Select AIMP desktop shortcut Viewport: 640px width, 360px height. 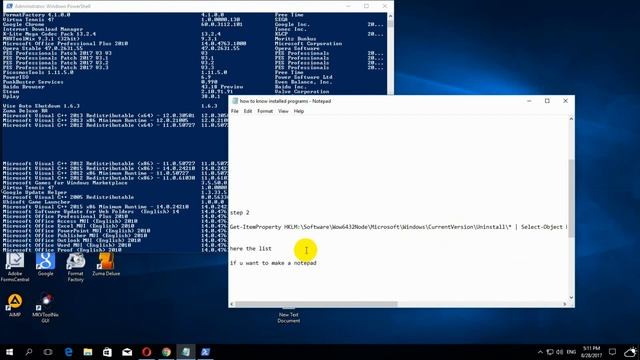click(x=15, y=305)
